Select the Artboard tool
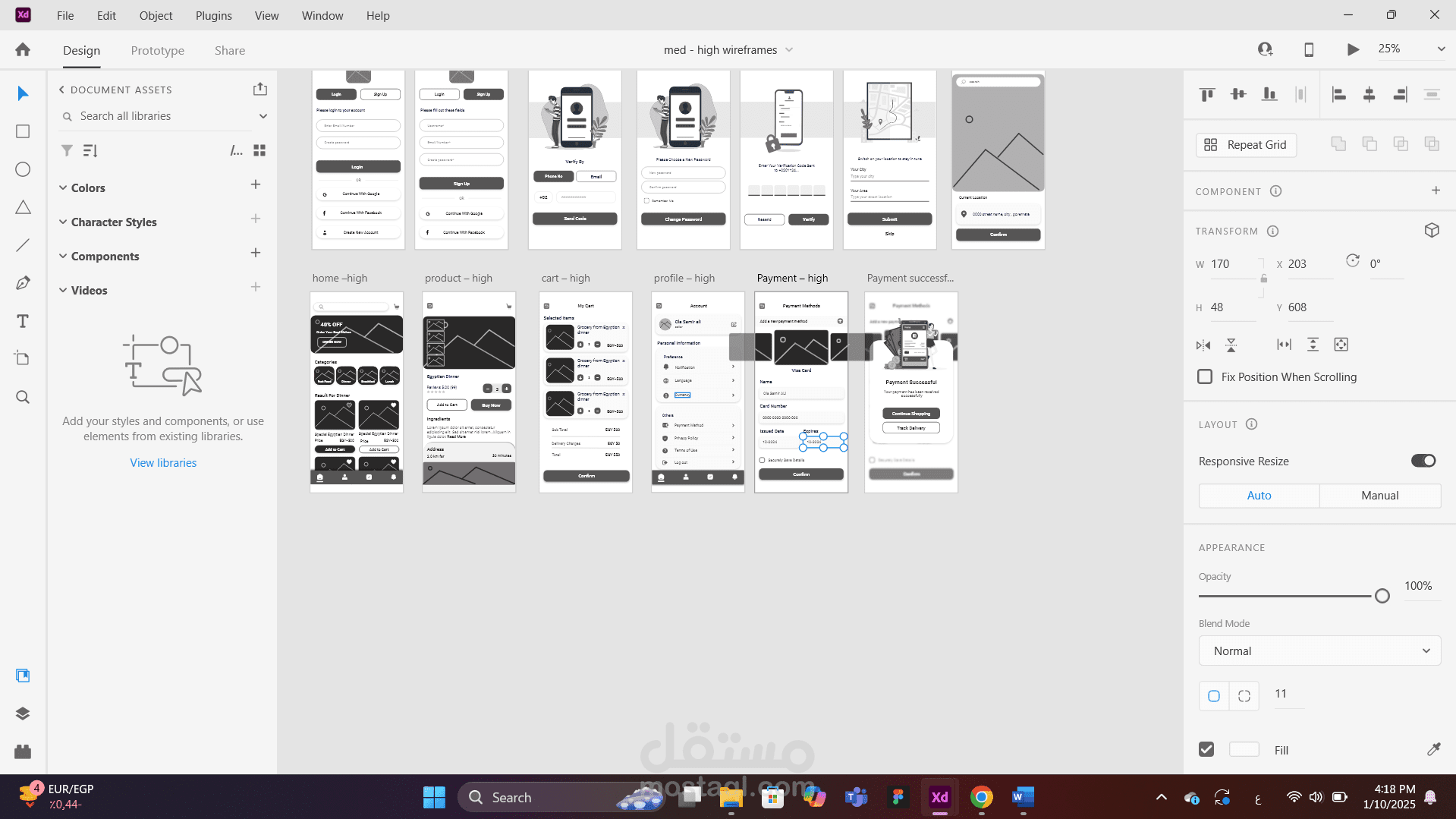The height and width of the screenshot is (819, 1456). click(x=23, y=358)
